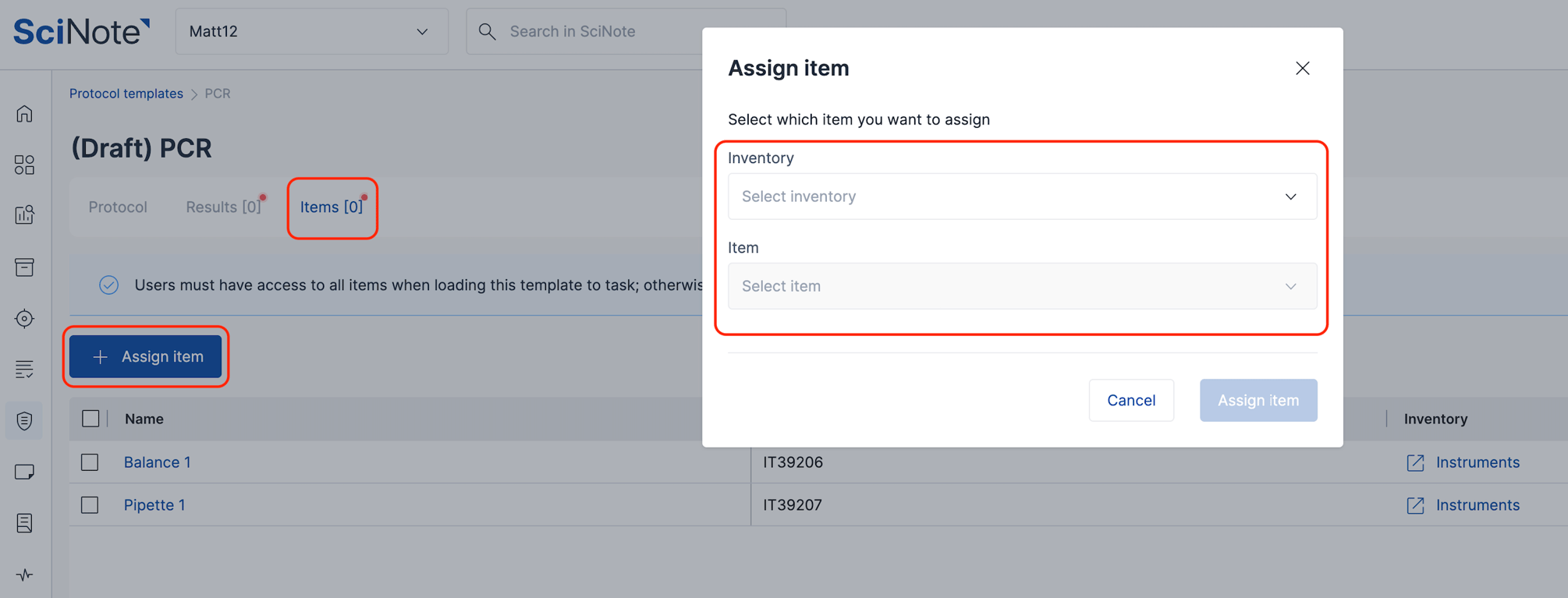This screenshot has width=1568, height=598.
Task: Switch to the Results tab
Action: pos(223,207)
